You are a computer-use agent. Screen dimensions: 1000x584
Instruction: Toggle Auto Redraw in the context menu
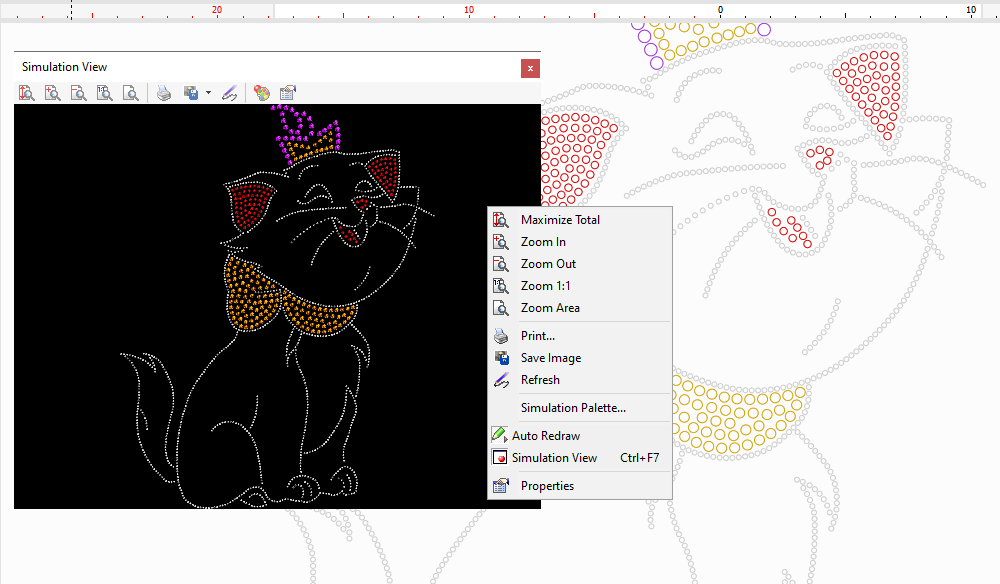580,436
